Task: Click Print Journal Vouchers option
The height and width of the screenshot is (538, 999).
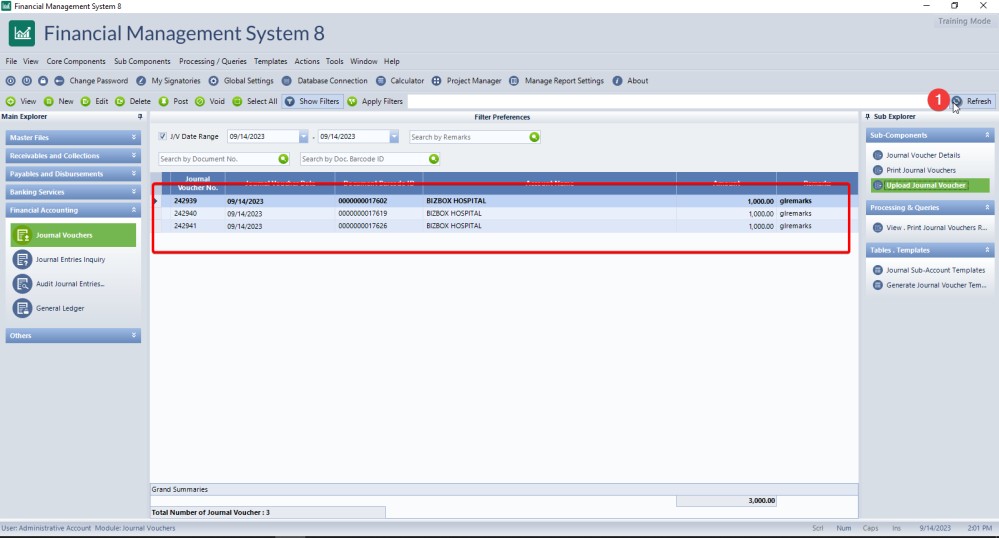Action: [x=920, y=170]
